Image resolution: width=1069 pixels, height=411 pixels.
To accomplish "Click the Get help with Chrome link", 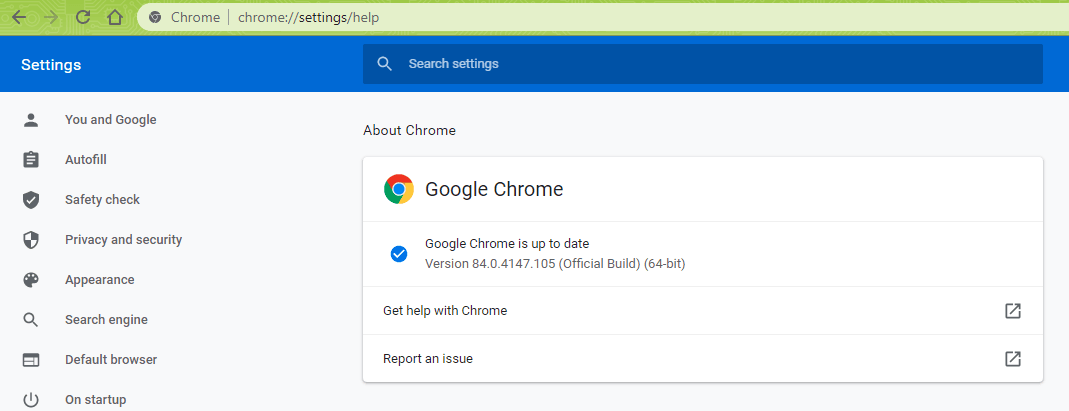I will click(445, 311).
